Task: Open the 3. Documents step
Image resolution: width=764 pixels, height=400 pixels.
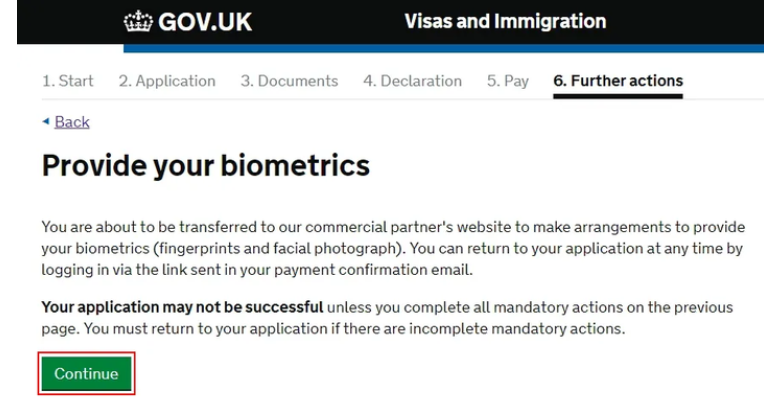Action: tap(289, 81)
